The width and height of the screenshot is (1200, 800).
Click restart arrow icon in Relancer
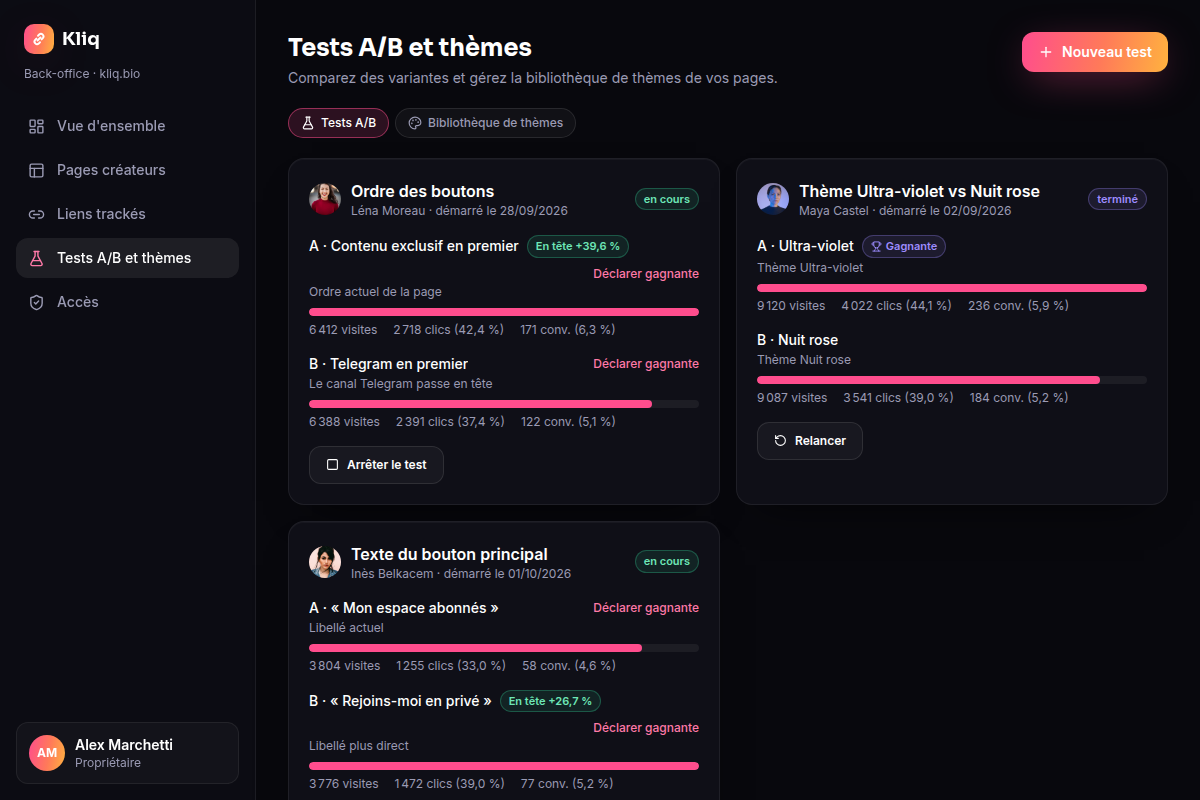(780, 441)
